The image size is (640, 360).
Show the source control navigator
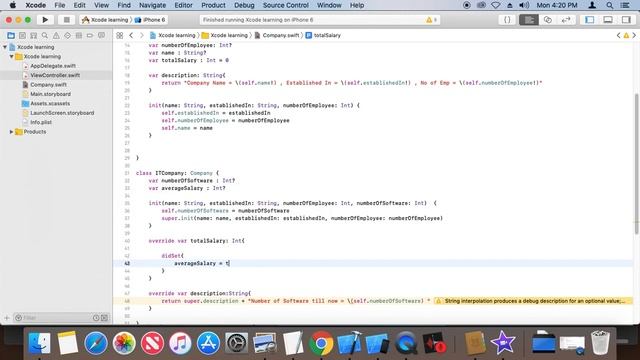tap(22, 36)
